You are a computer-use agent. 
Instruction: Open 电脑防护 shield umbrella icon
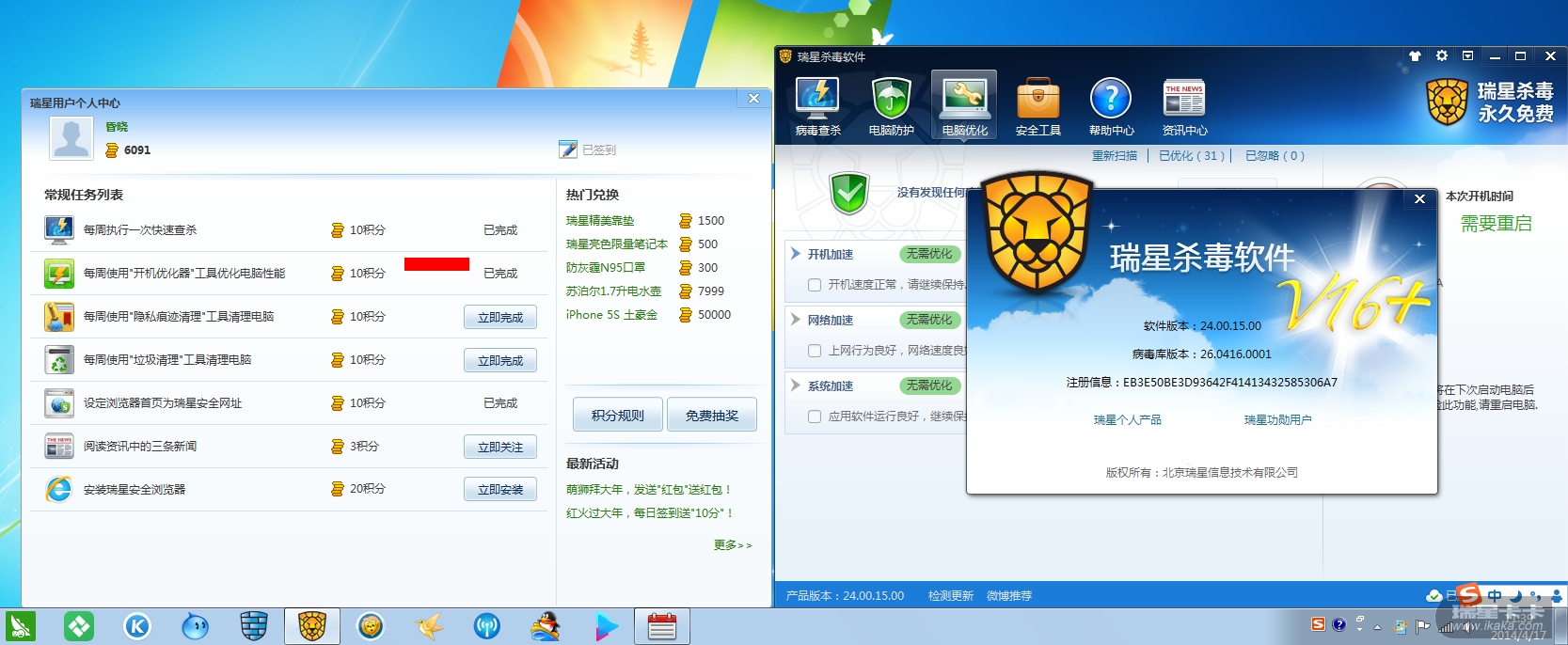(891, 106)
